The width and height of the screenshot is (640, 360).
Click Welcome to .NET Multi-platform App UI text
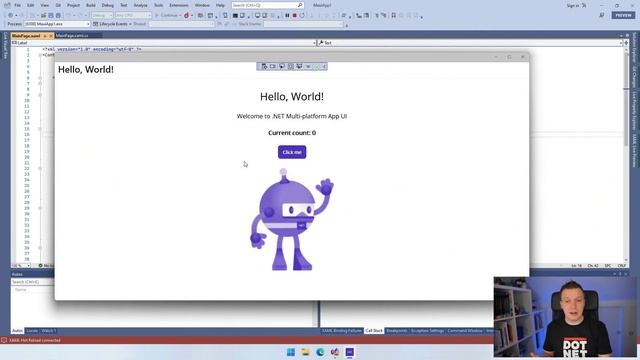(x=292, y=116)
